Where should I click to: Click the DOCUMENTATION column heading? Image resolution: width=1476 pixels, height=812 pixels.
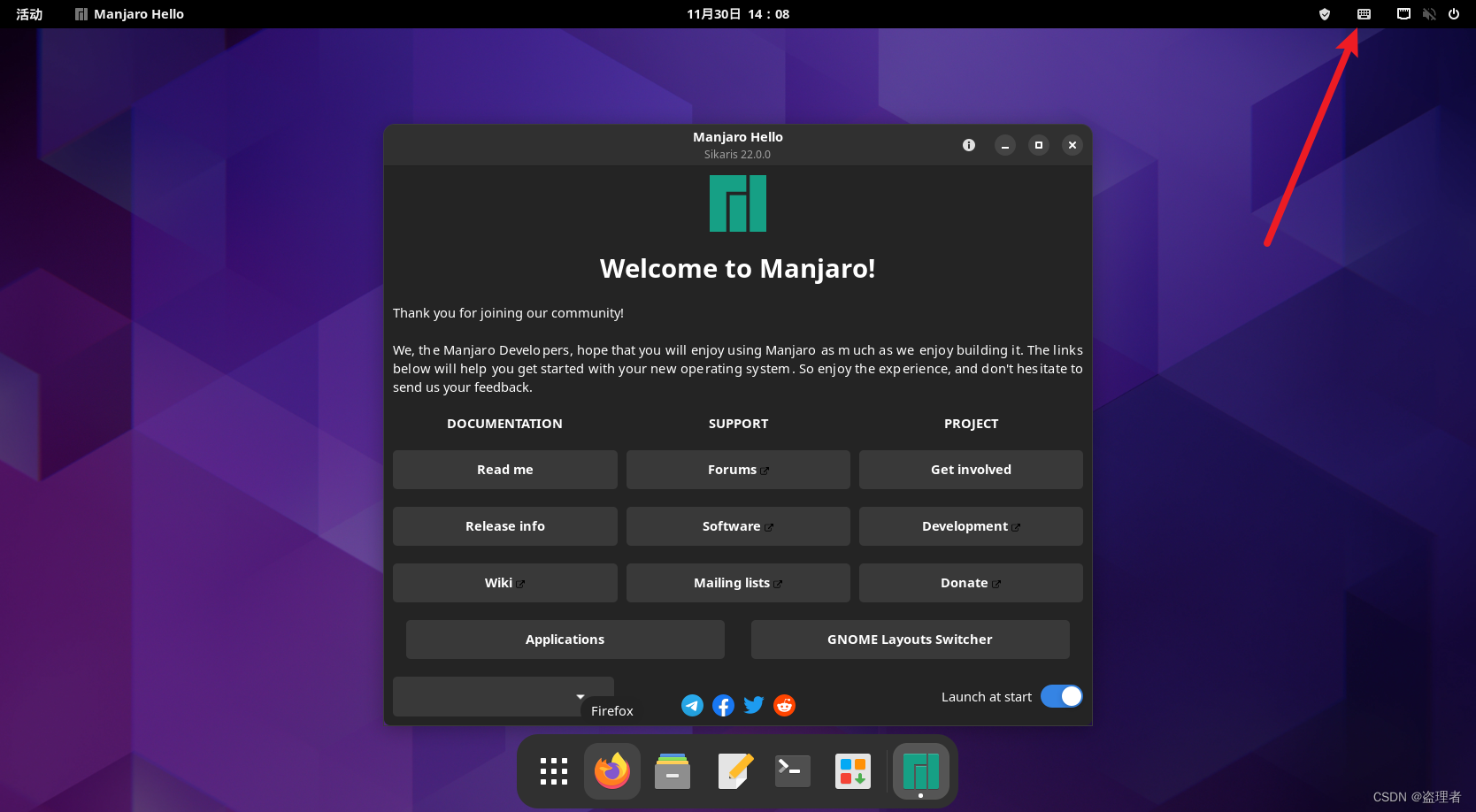click(x=504, y=424)
